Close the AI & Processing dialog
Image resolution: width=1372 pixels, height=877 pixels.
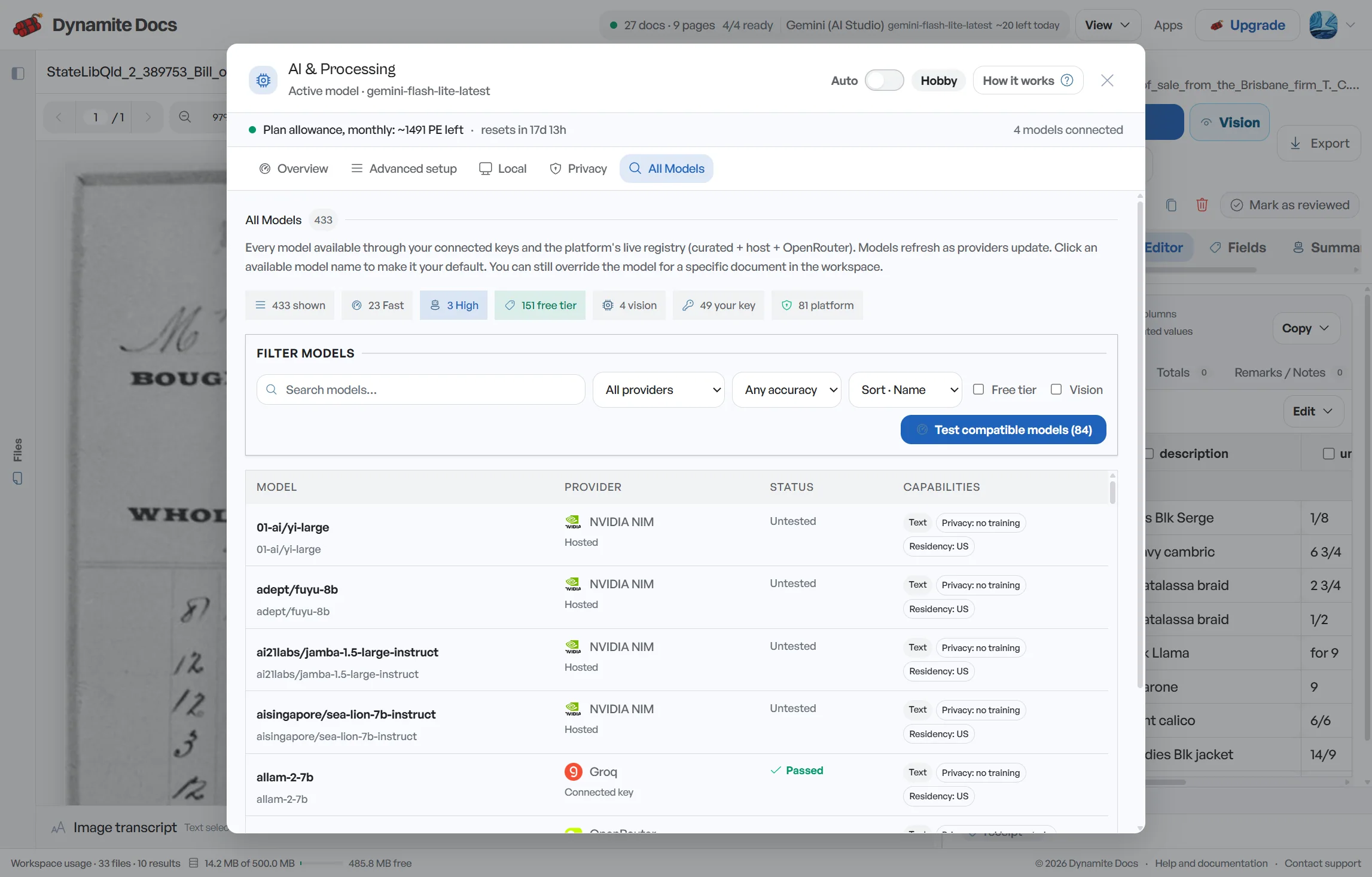coord(1107,80)
